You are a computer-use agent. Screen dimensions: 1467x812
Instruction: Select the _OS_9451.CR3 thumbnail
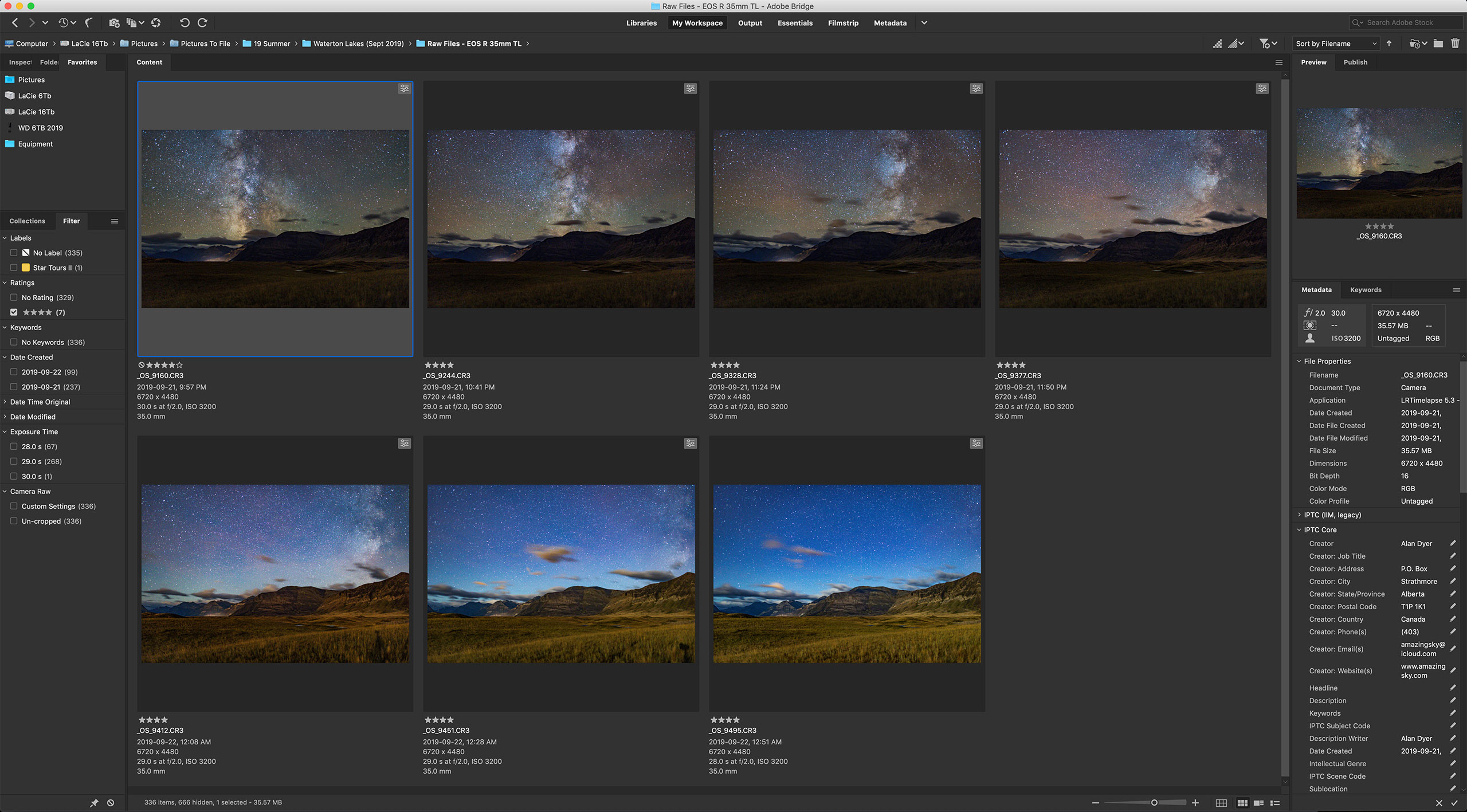click(561, 574)
